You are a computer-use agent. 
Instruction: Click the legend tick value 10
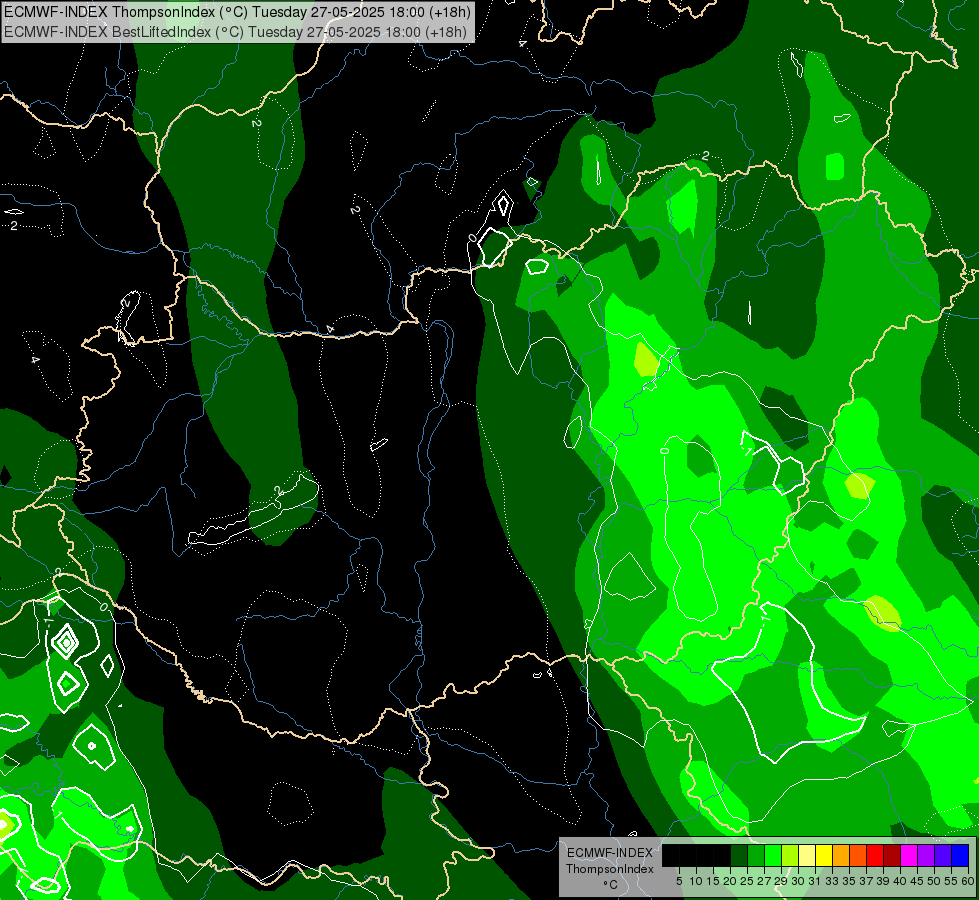(696, 881)
